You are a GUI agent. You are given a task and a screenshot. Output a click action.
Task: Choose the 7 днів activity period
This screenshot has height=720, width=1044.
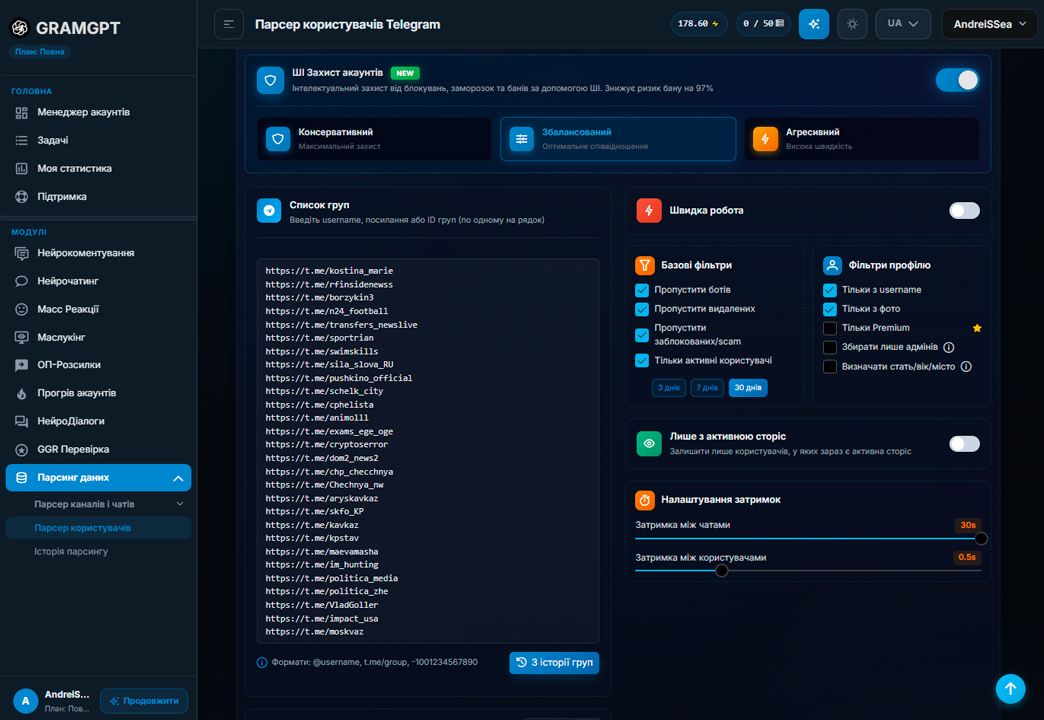(x=707, y=388)
